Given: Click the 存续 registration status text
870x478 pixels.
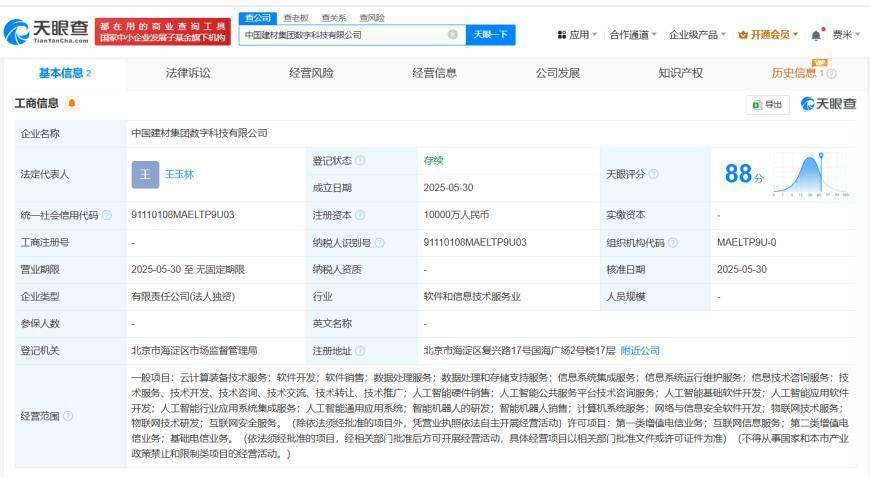Looking at the screenshot, I should 433,160.
